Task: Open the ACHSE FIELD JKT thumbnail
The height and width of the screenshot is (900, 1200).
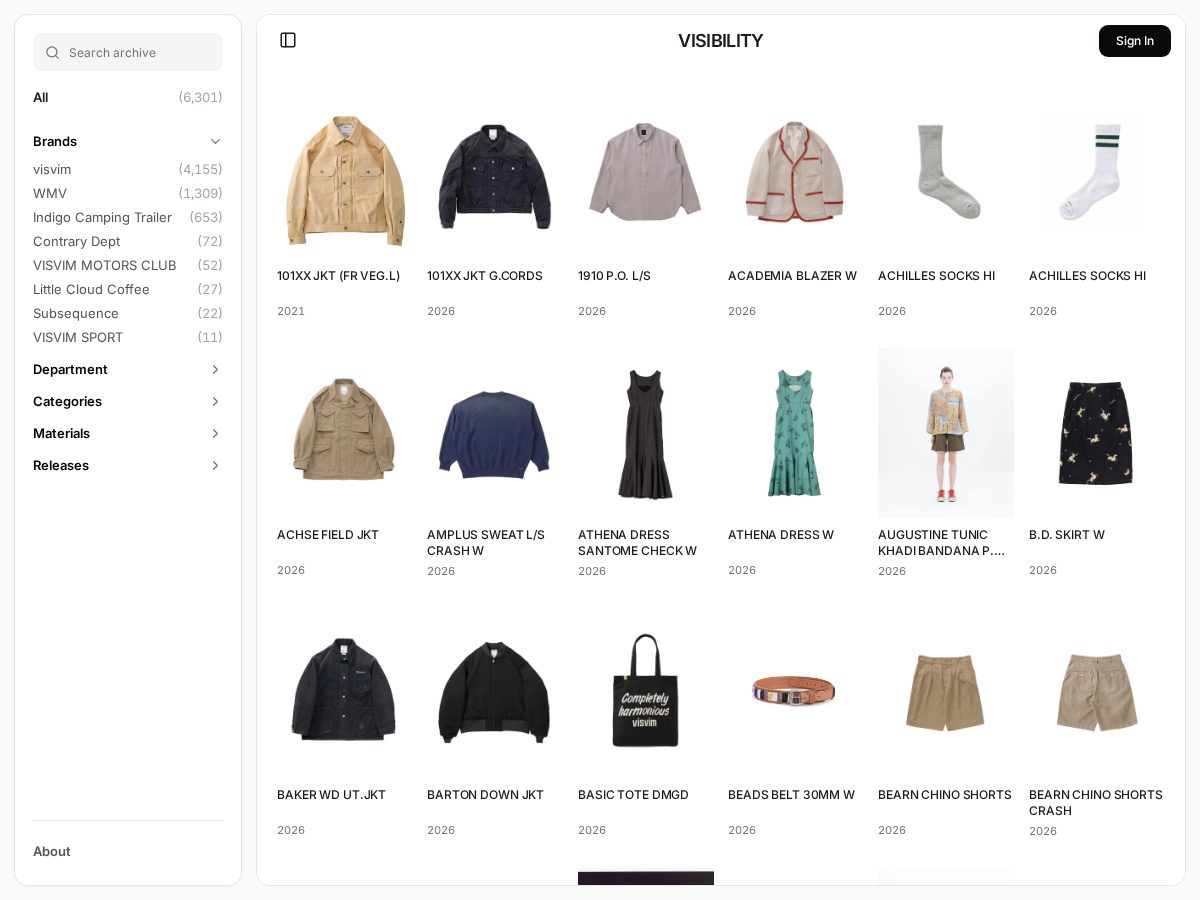Action: click(x=345, y=433)
